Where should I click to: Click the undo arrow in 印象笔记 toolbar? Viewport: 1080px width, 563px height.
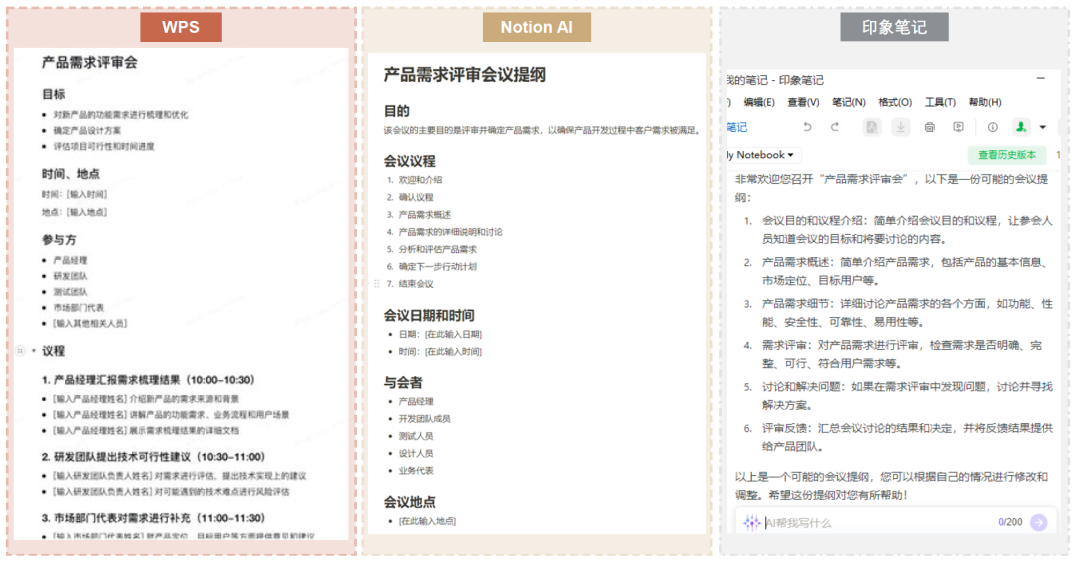coord(807,127)
